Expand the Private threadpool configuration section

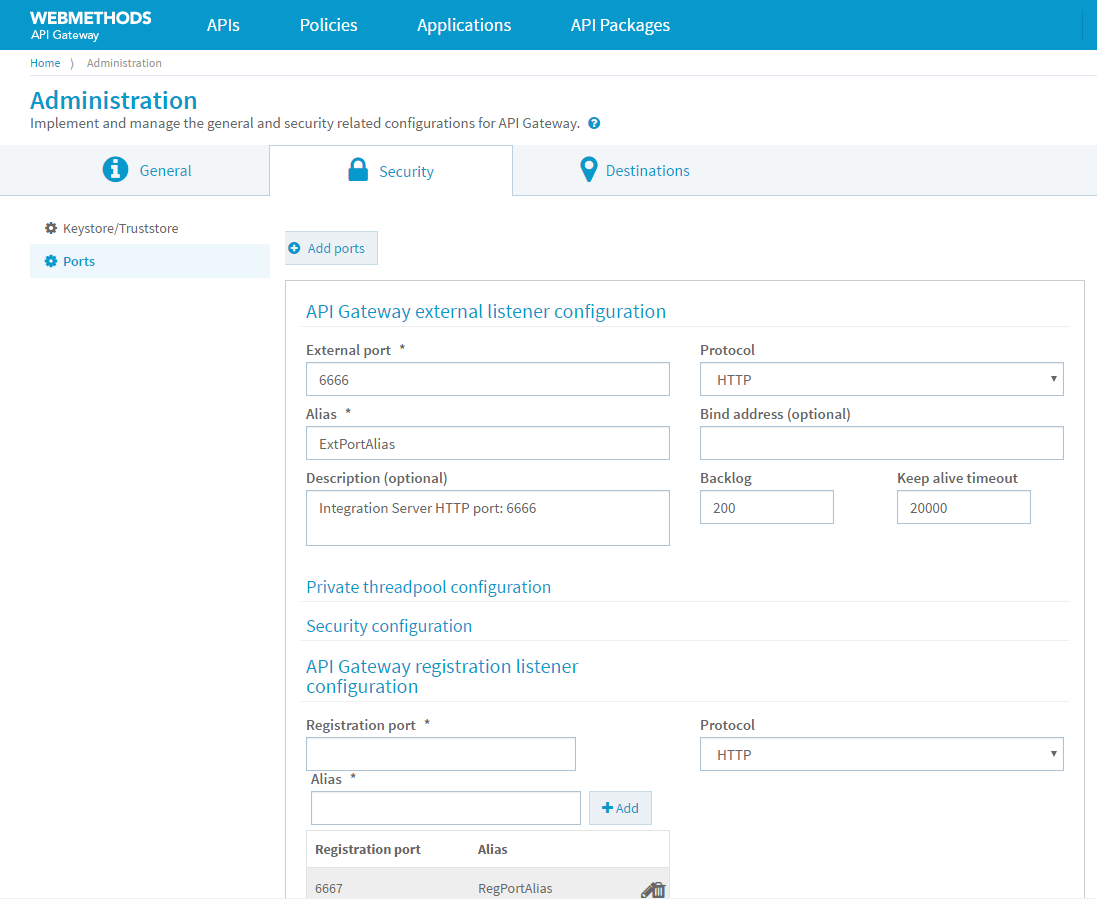pos(428,587)
